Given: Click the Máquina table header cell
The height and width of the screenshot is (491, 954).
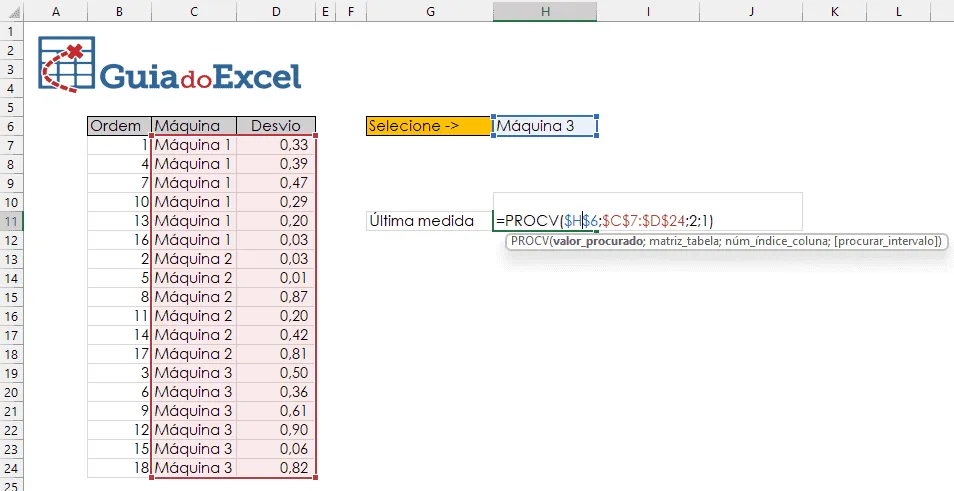Looking at the screenshot, I should [194, 126].
